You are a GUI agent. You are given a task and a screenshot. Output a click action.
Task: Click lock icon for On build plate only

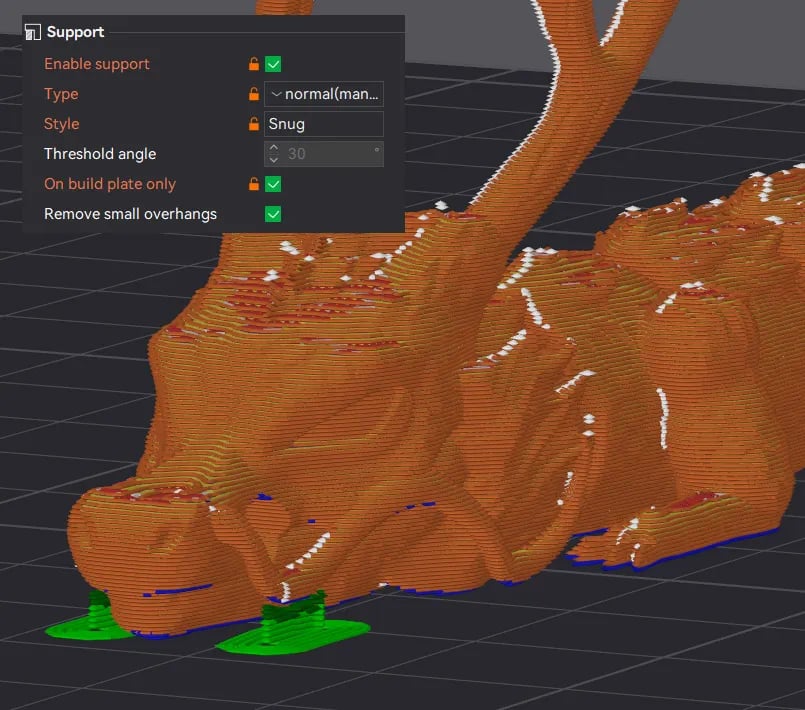pyautogui.click(x=254, y=184)
